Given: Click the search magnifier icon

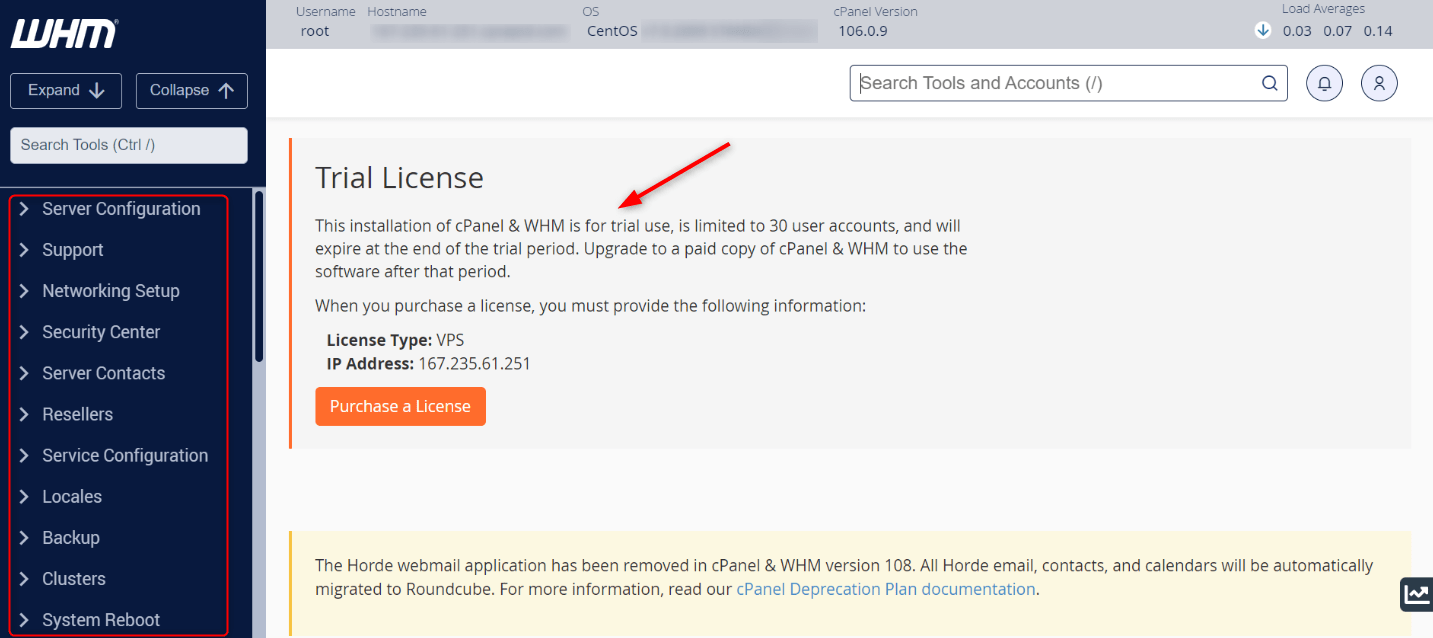Looking at the screenshot, I should [x=1269, y=83].
